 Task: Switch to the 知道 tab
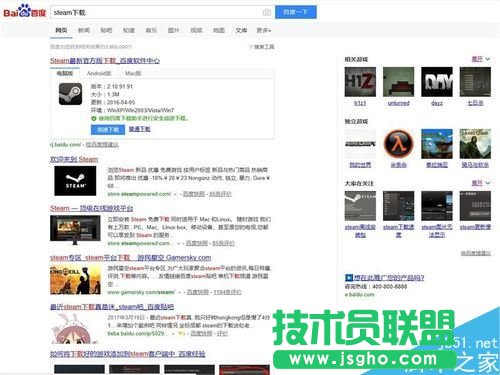129,30
